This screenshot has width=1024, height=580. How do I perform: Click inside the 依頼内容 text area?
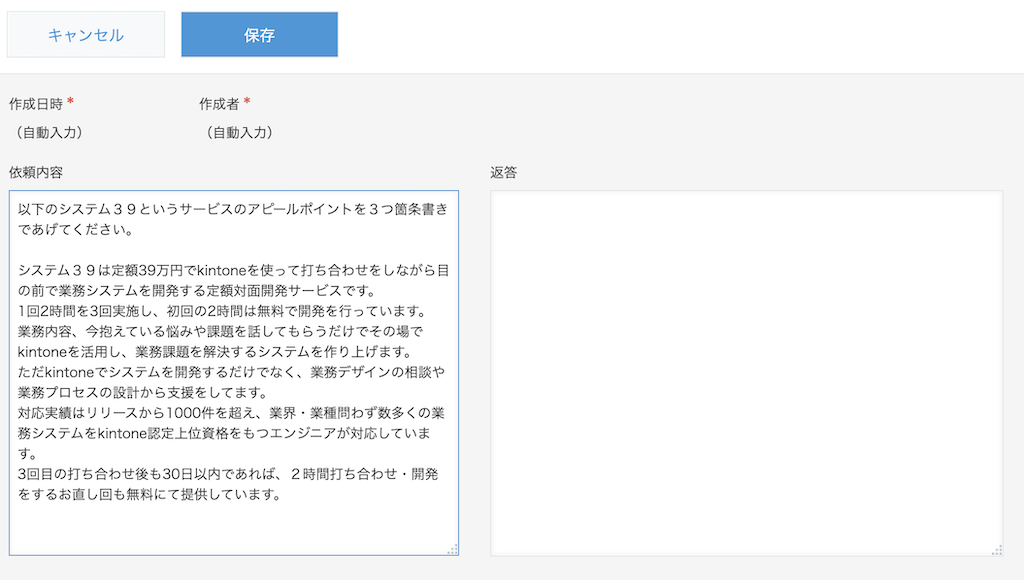(234, 373)
